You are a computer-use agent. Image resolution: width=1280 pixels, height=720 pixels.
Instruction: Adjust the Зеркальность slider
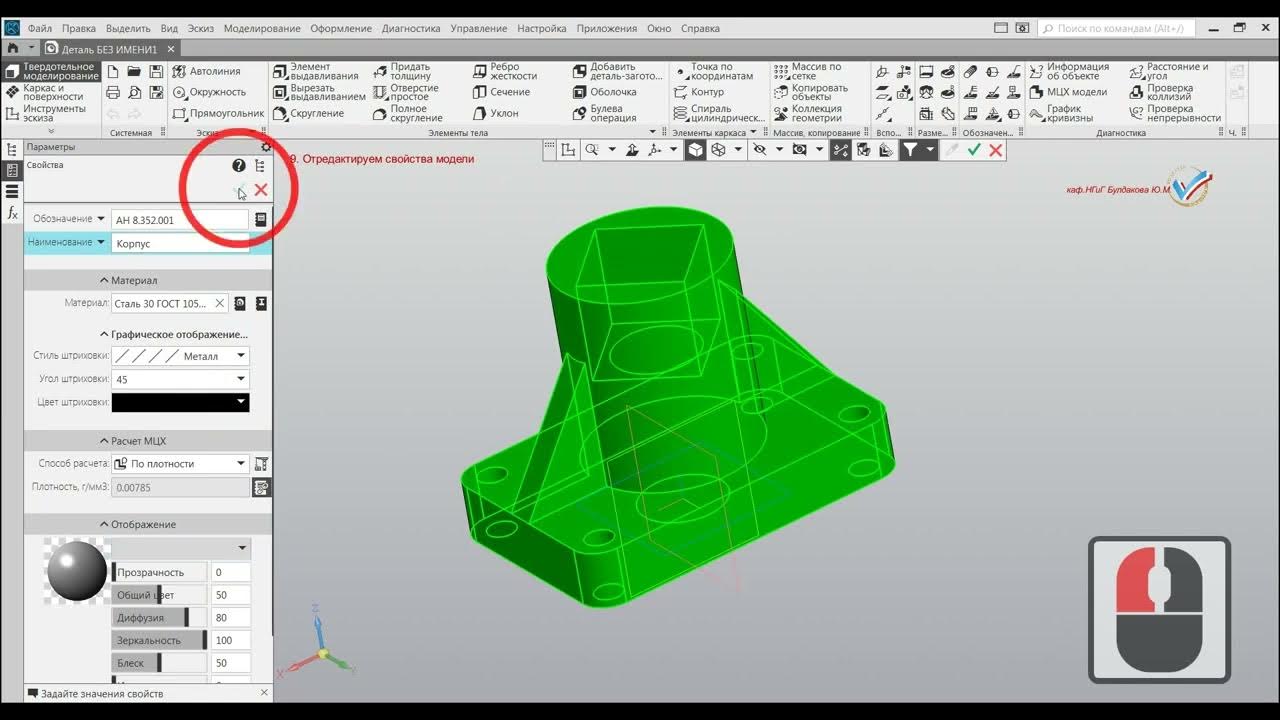tap(160, 640)
